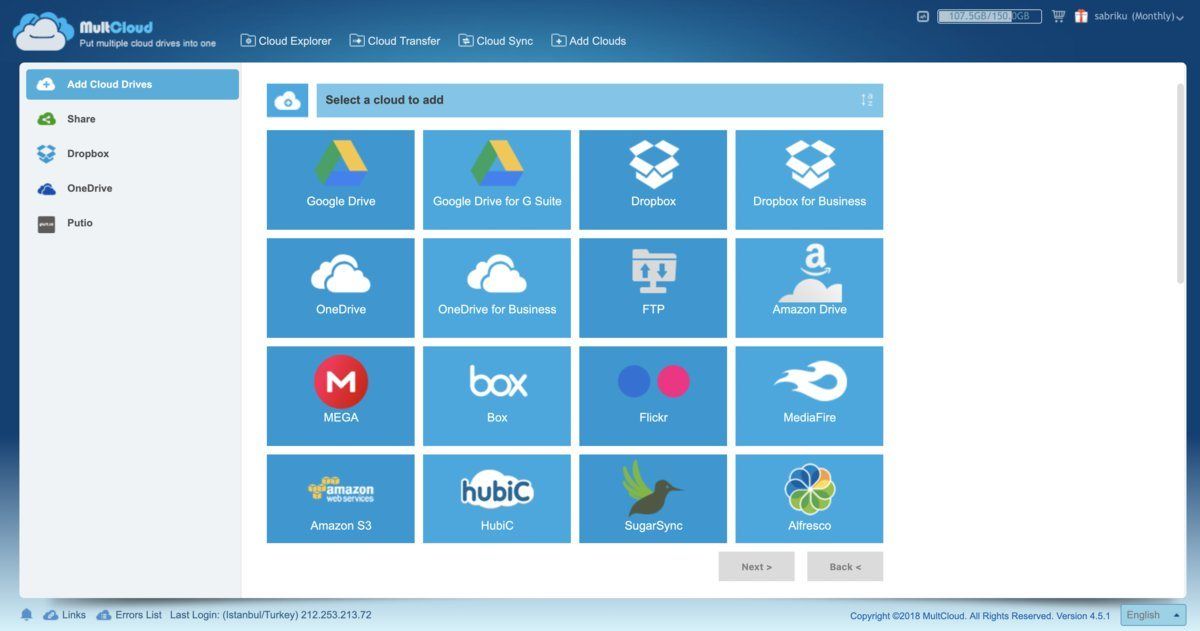The height and width of the screenshot is (631, 1200).
Task: Switch to Cloud Transfer
Action: pyautogui.click(x=395, y=41)
